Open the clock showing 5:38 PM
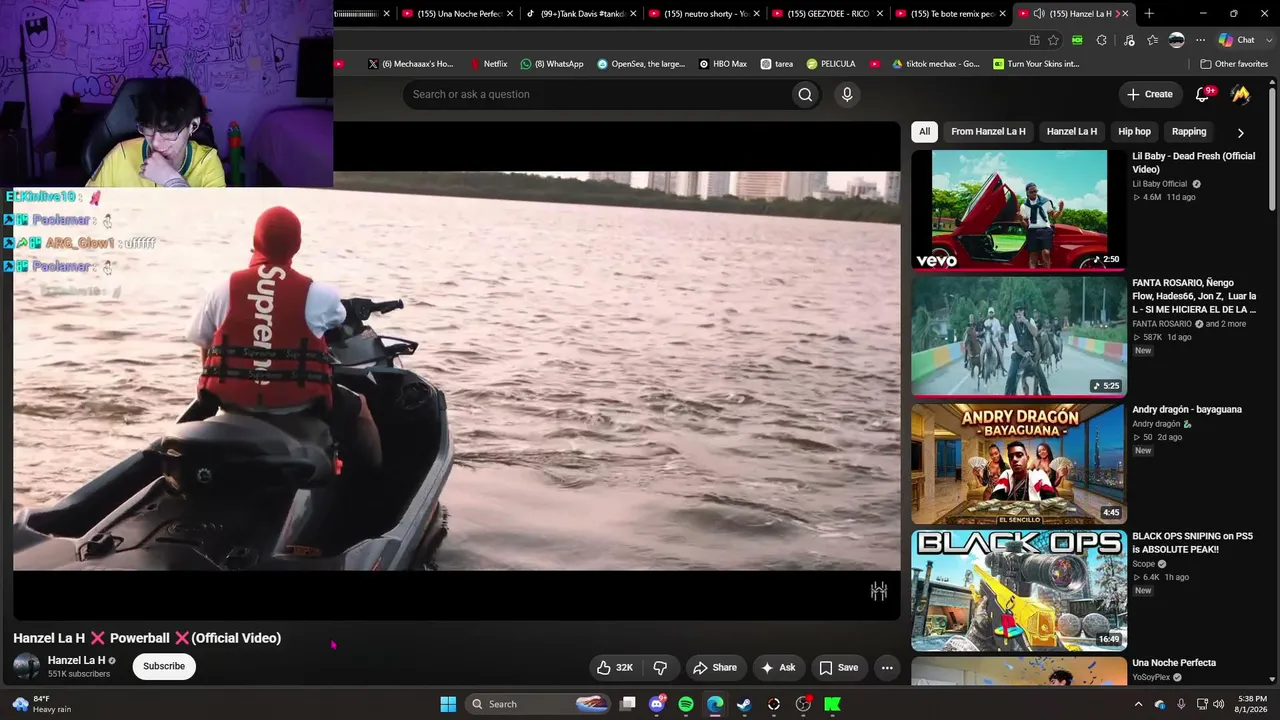 [1252, 704]
